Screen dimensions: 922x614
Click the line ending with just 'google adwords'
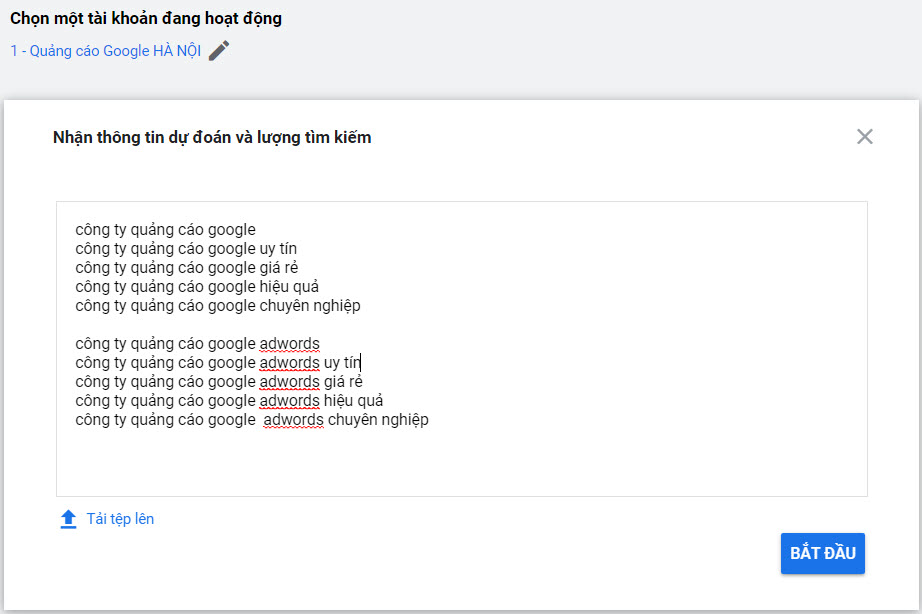click(197, 344)
